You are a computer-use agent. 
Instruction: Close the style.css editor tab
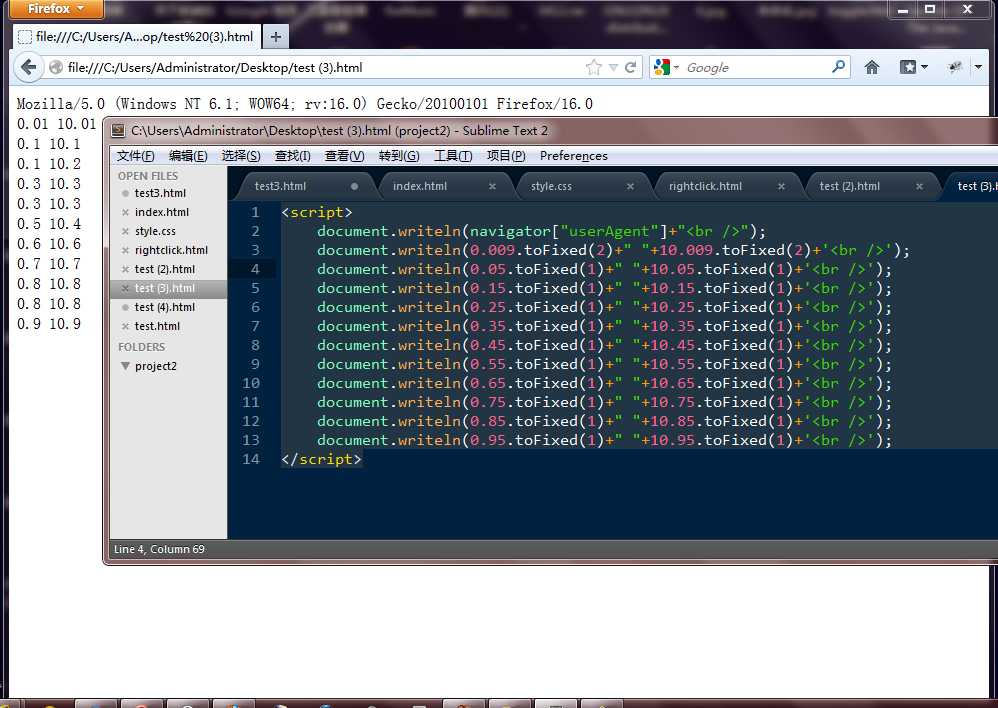(630, 187)
